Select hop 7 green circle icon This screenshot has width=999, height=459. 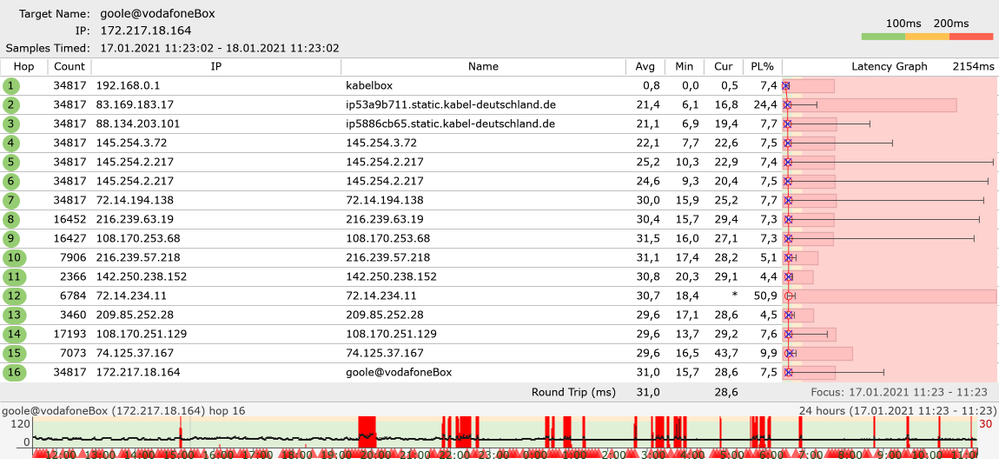pos(11,201)
